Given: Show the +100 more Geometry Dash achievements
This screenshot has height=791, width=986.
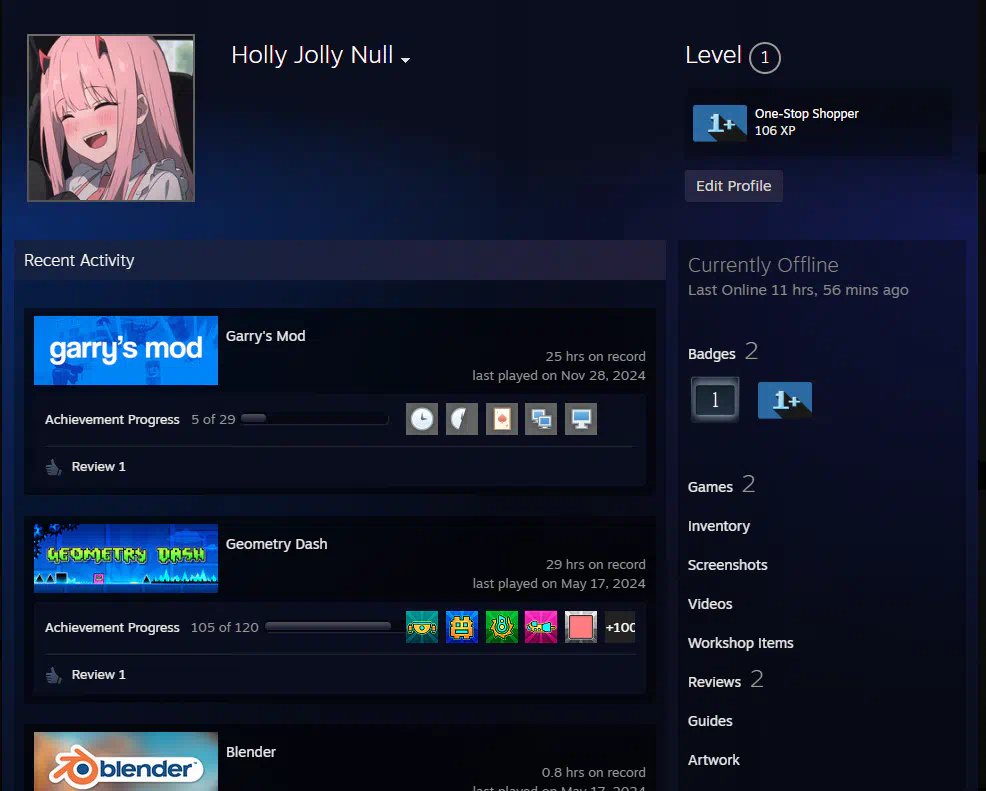Looking at the screenshot, I should pyautogui.click(x=620, y=627).
